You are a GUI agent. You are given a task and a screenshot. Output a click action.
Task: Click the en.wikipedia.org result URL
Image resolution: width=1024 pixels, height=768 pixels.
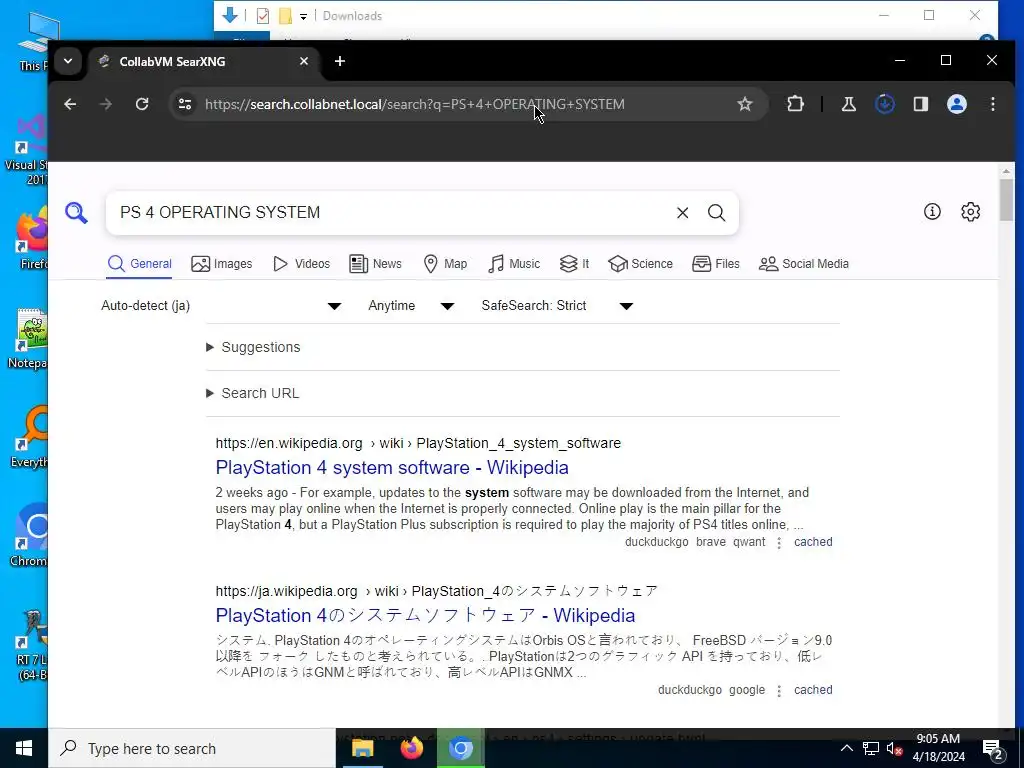coord(418,443)
